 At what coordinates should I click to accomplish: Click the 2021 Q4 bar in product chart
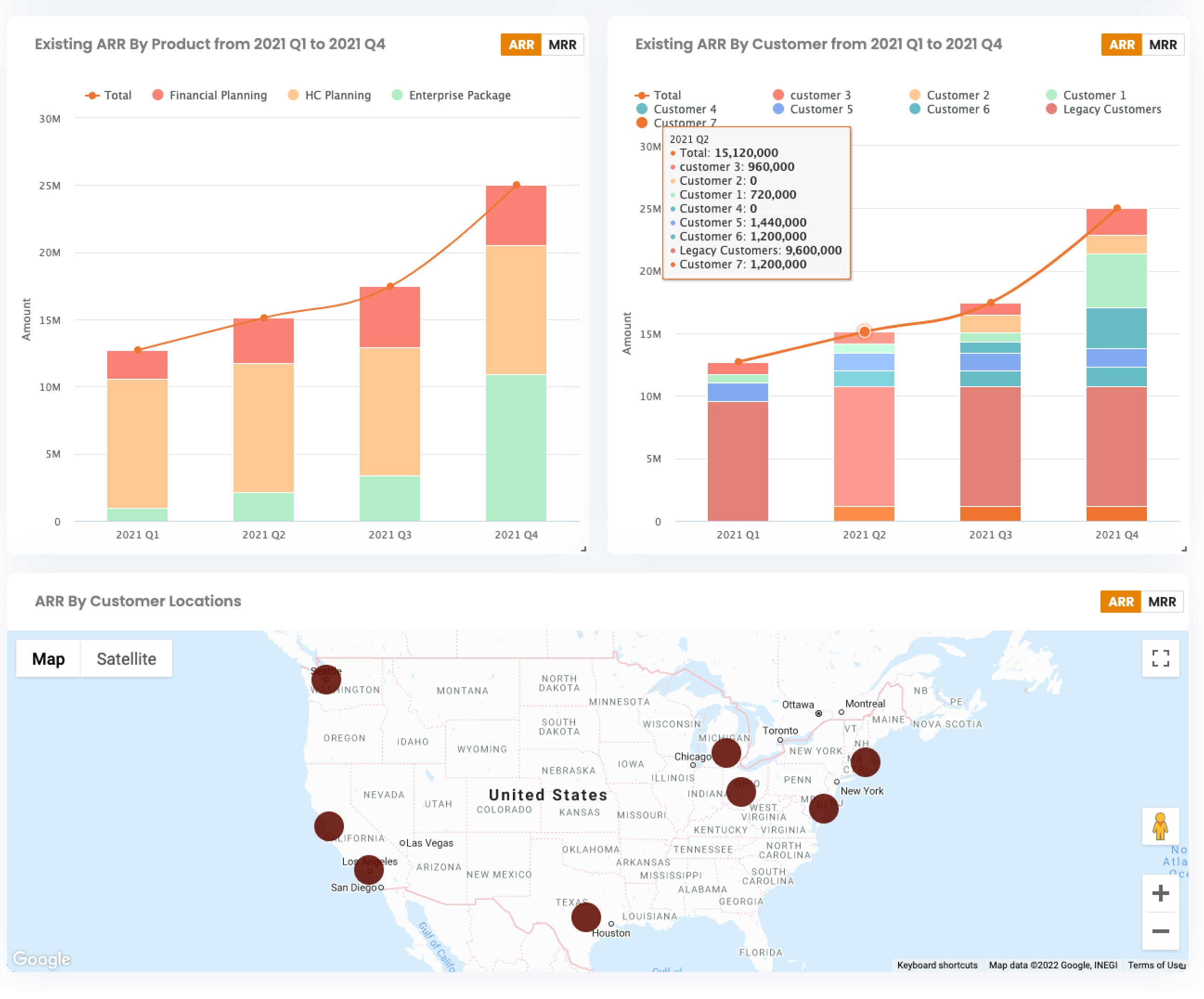[x=516, y=353]
